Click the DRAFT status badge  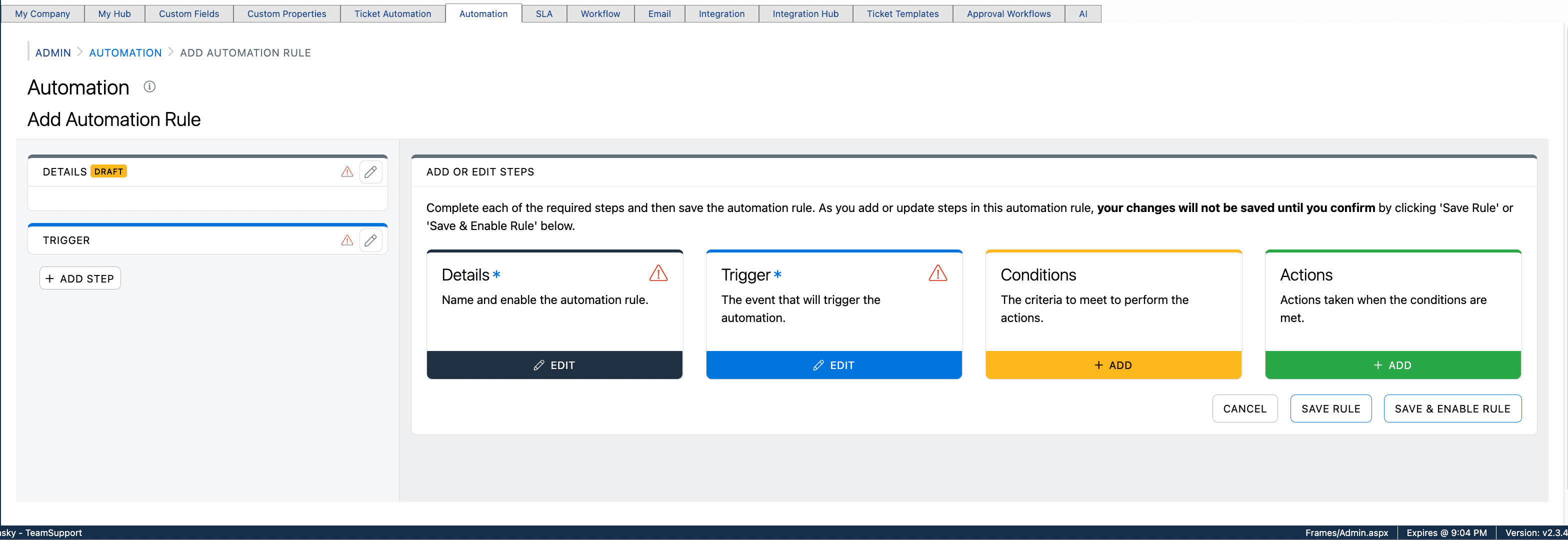pos(109,171)
